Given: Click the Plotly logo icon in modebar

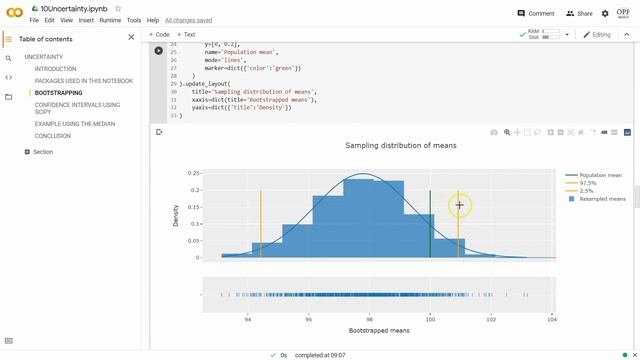Looking at the screenshot, I should [627, 132].
